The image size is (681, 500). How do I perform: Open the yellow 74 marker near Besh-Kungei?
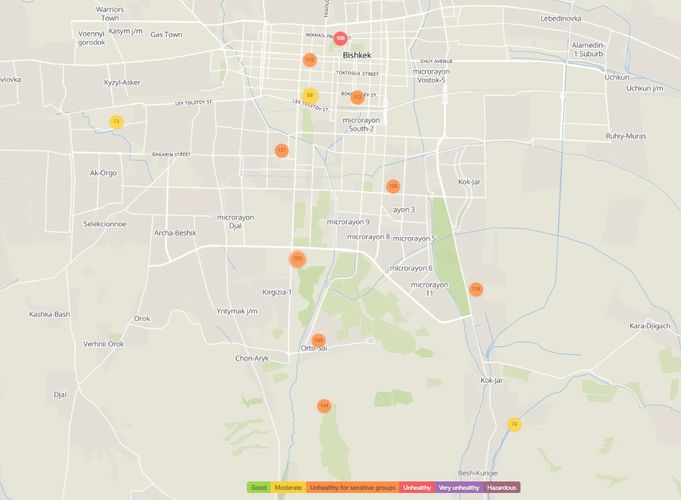coord(514,424)
